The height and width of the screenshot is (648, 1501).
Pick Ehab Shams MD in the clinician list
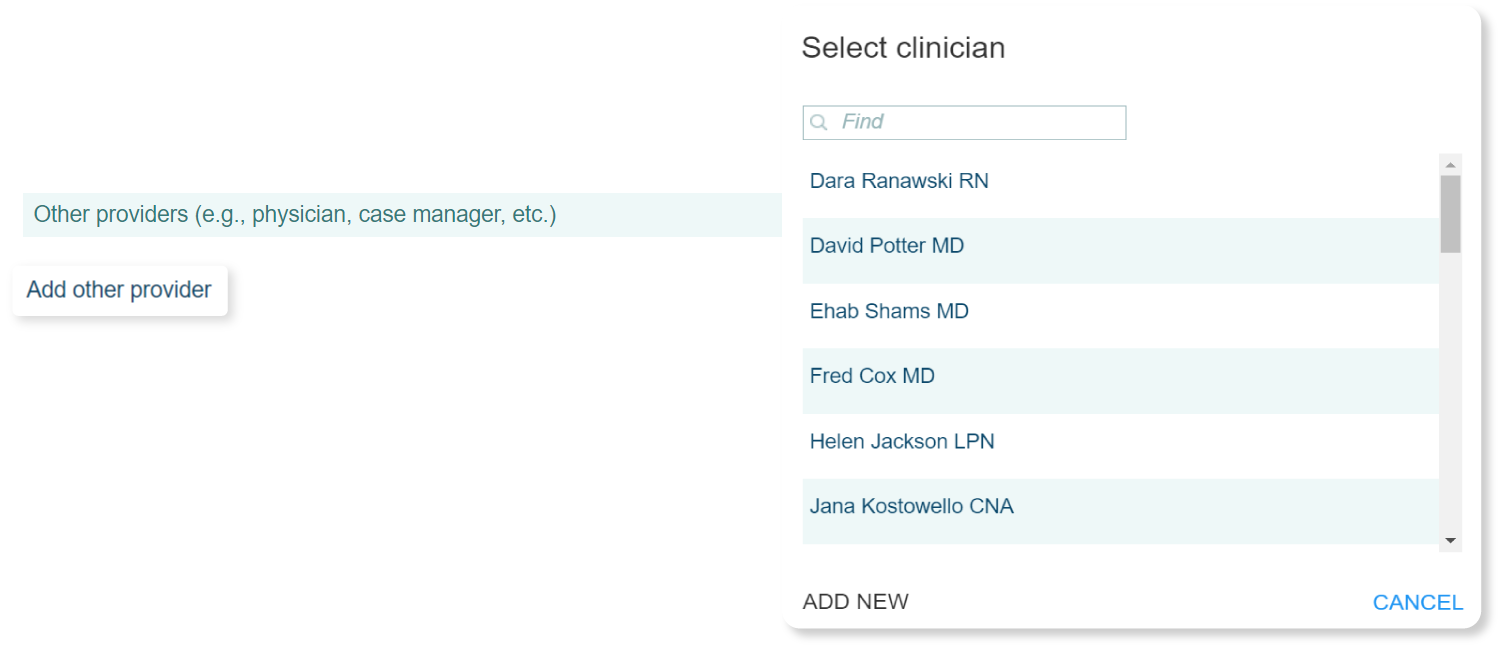tap(1120, 311)
